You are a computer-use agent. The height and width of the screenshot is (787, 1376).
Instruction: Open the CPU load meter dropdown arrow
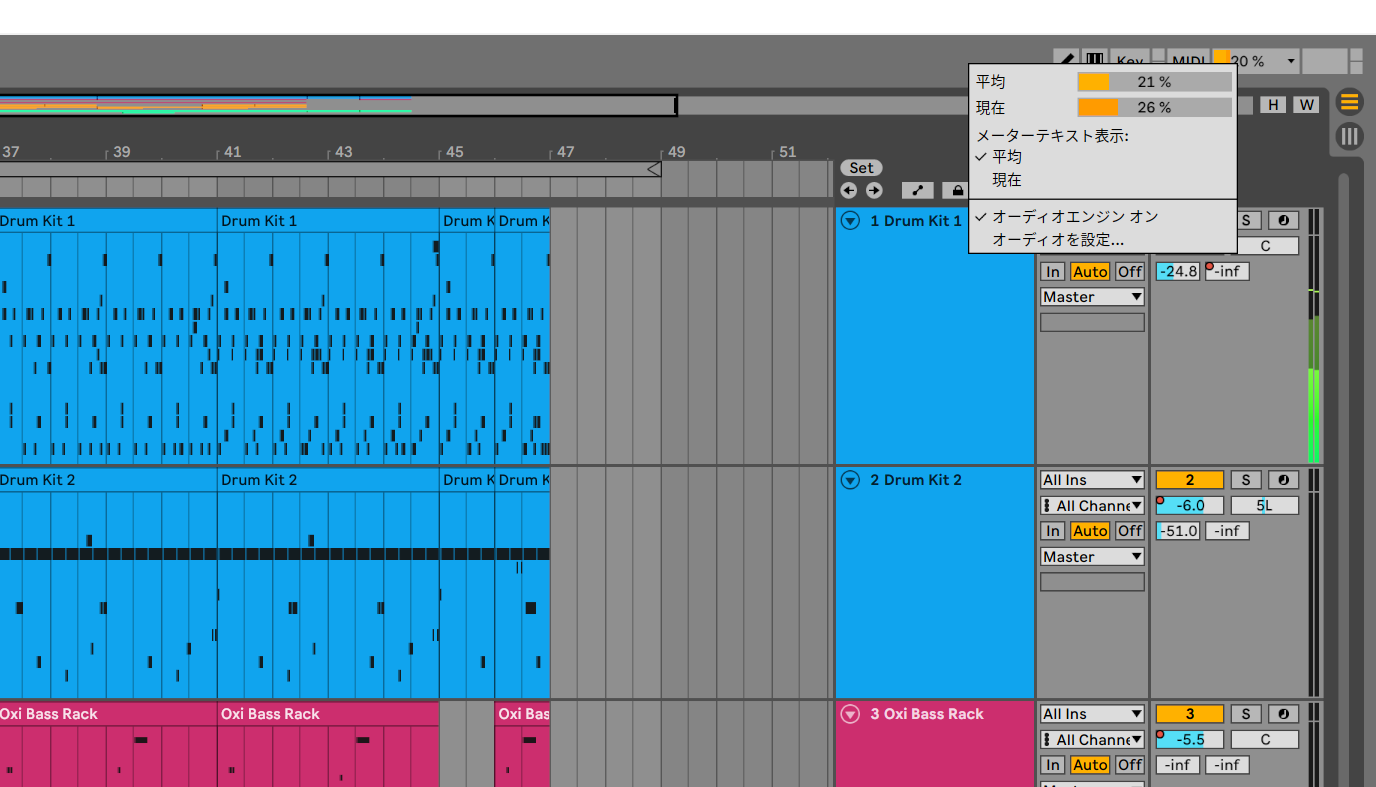[x=1291, y=61]
